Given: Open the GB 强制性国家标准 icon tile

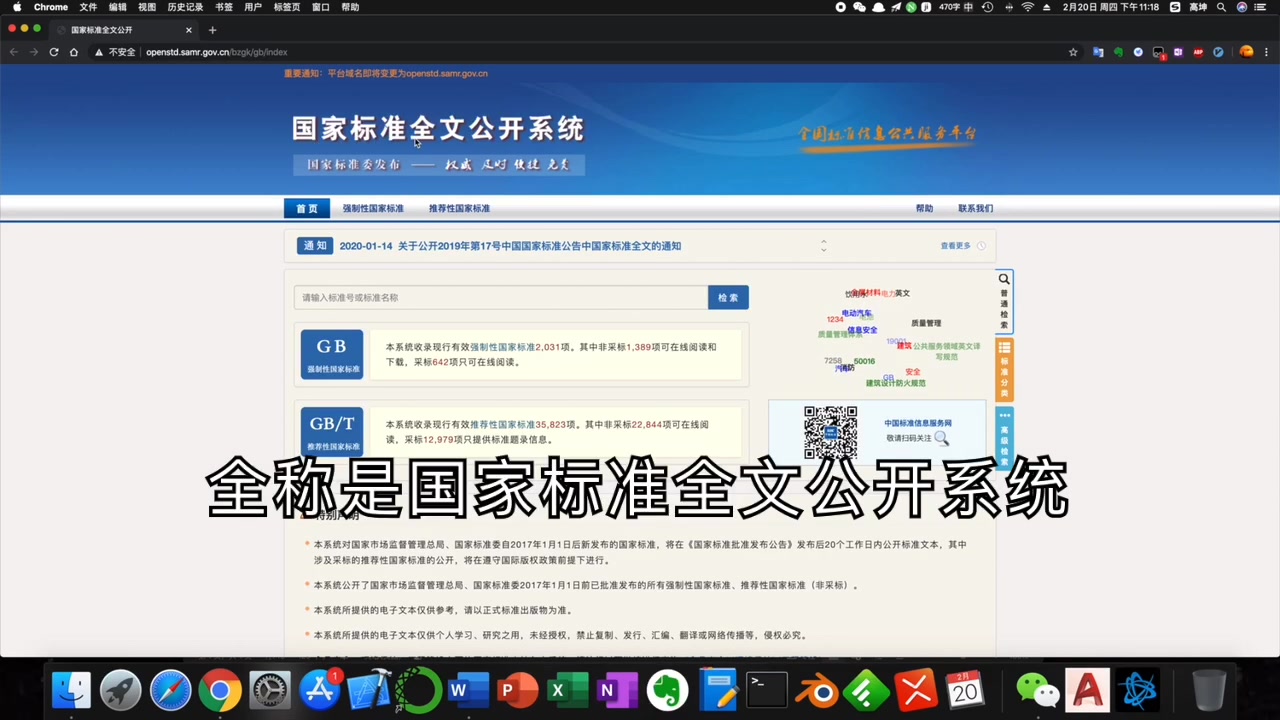Looking at the screenshot, I should 332,354.
